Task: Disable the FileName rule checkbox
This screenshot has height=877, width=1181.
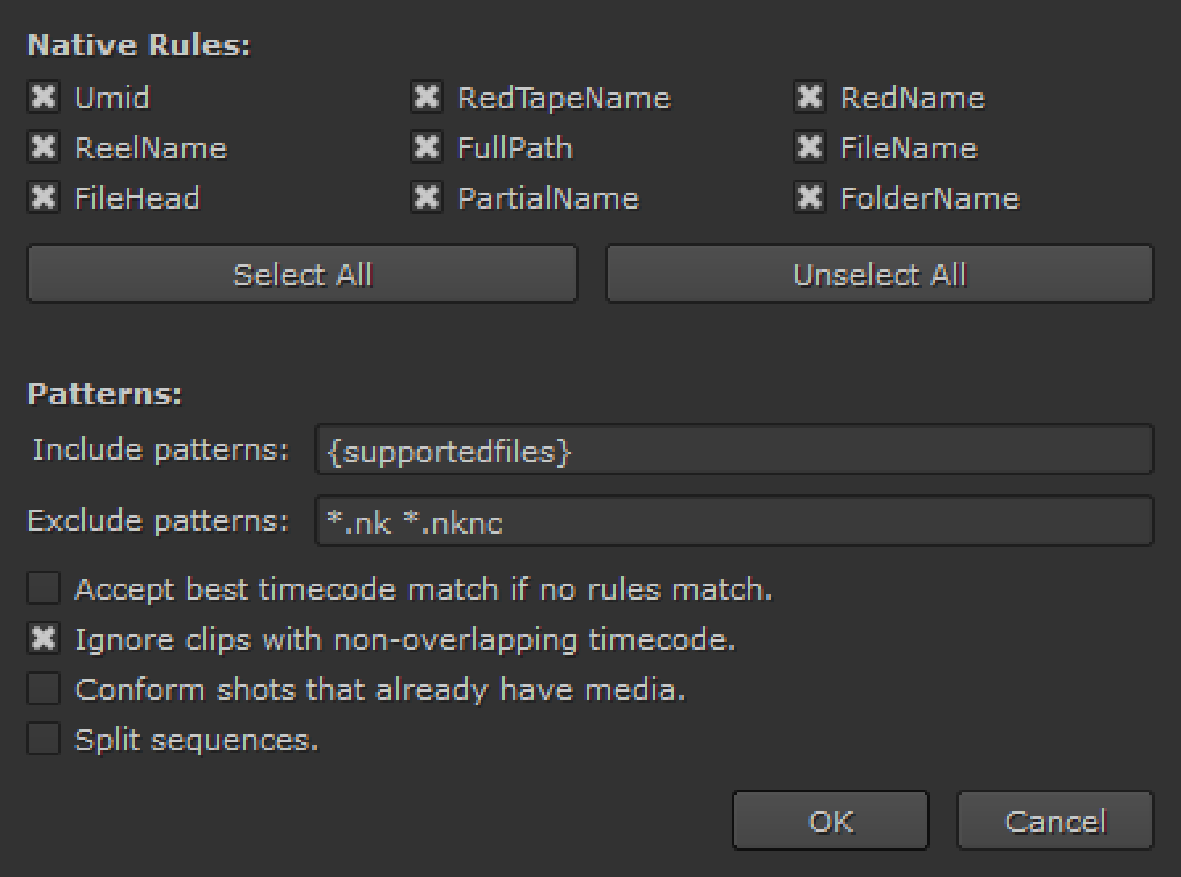Action: point(809,148)
